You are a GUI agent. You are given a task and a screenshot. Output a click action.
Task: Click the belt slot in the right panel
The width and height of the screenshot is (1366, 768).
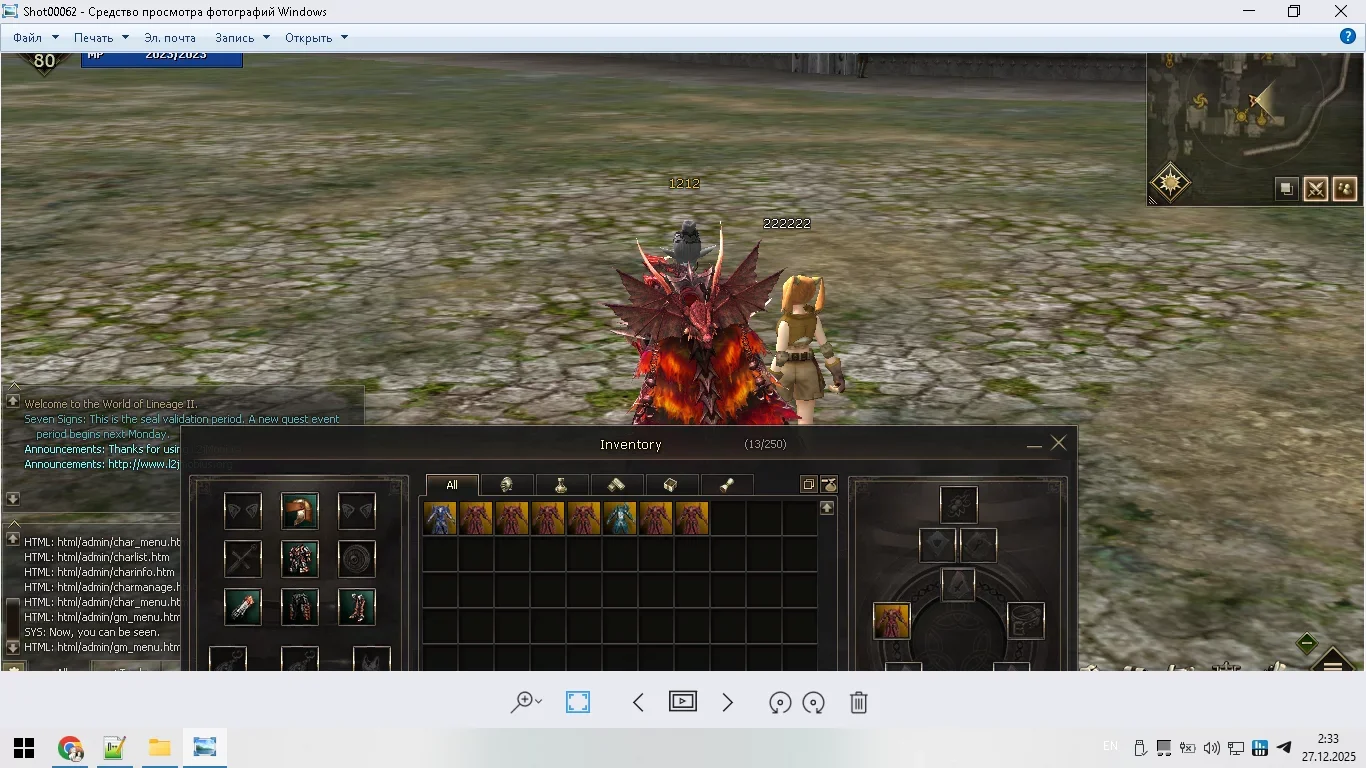1026,621
